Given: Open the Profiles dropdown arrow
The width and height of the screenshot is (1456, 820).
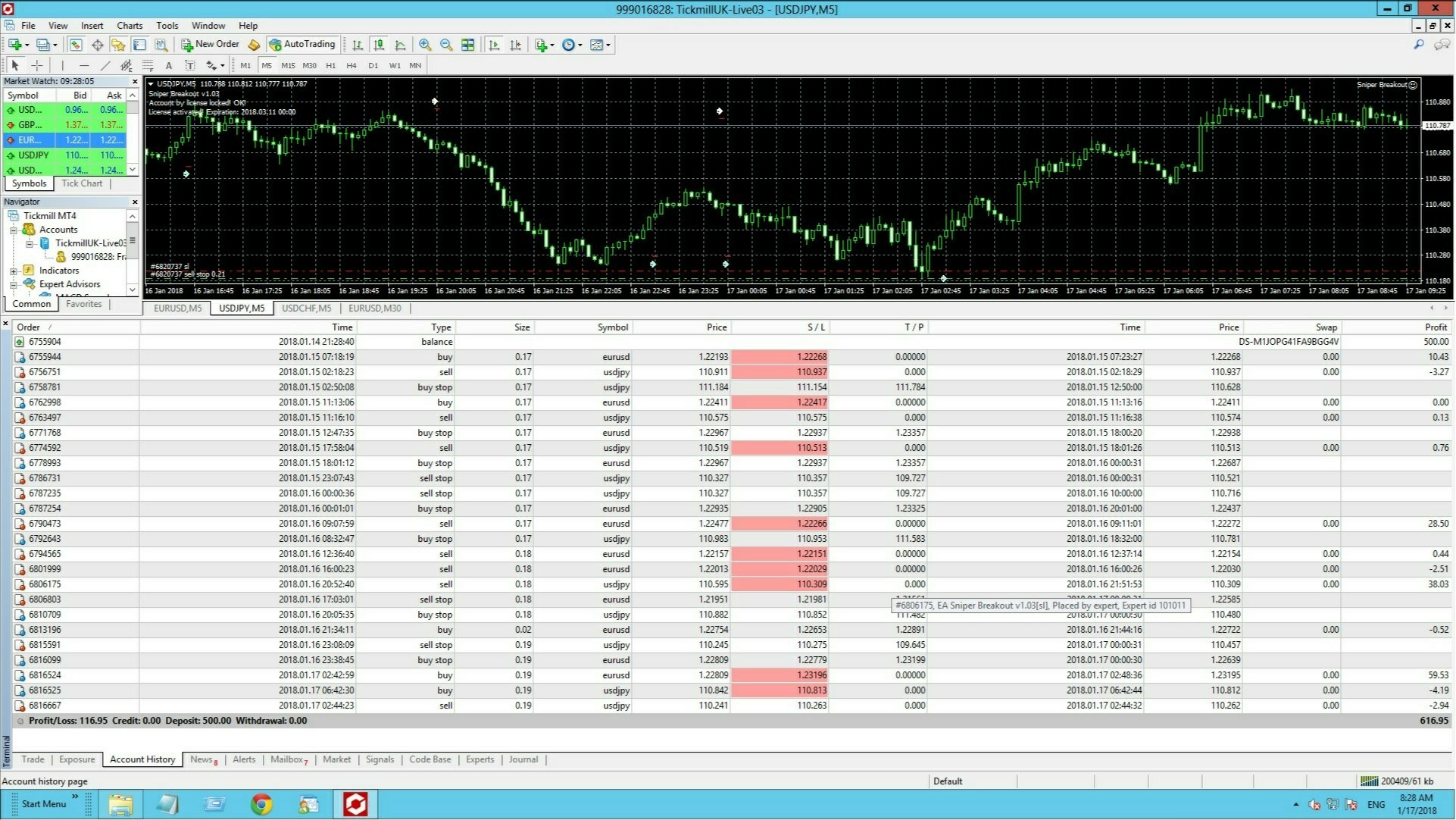Looking at the screenshot, I should coord(55,45).
